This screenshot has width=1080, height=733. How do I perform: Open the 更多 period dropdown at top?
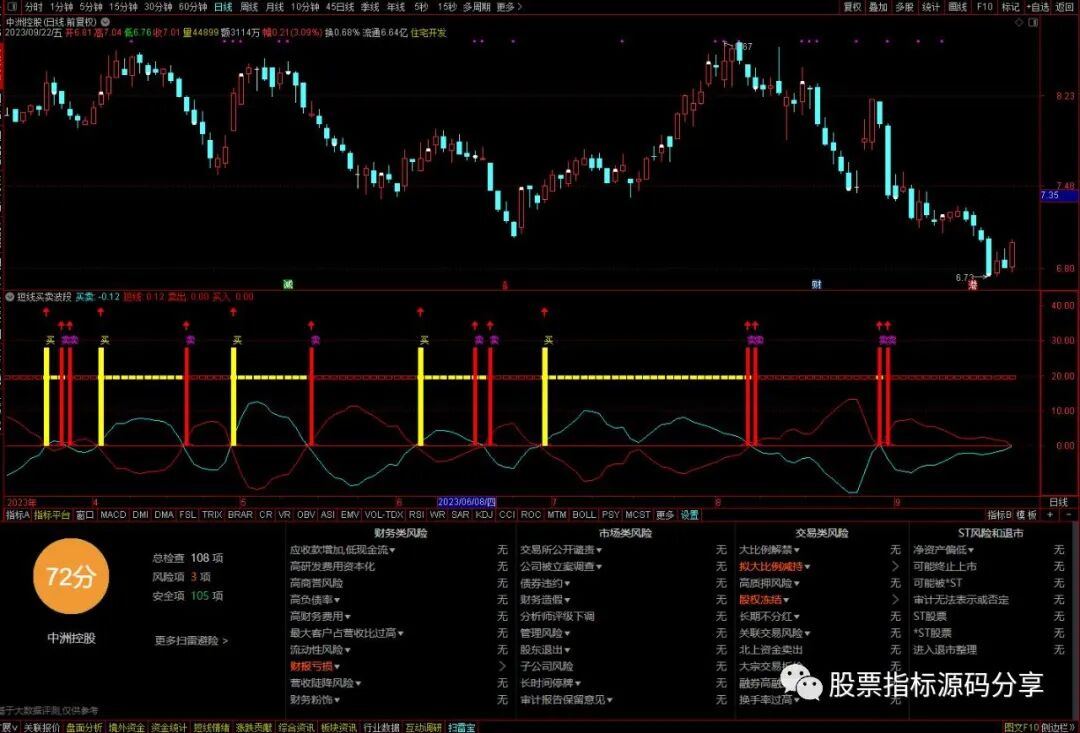point(508,7)
